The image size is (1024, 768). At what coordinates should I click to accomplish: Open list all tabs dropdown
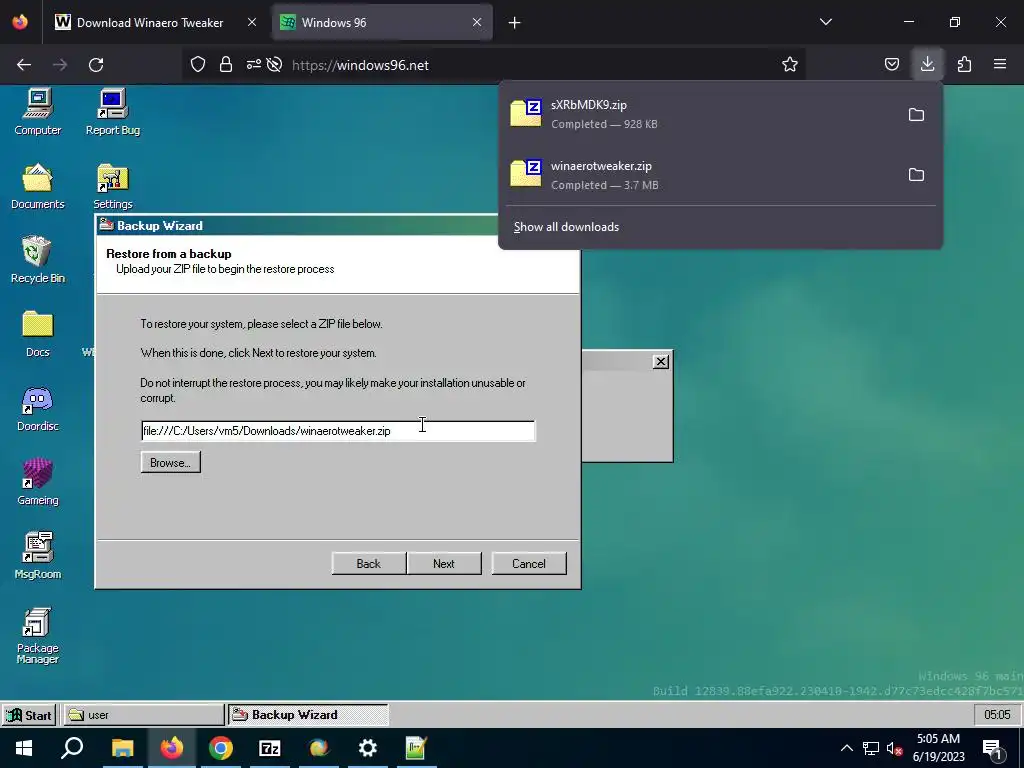825,22
